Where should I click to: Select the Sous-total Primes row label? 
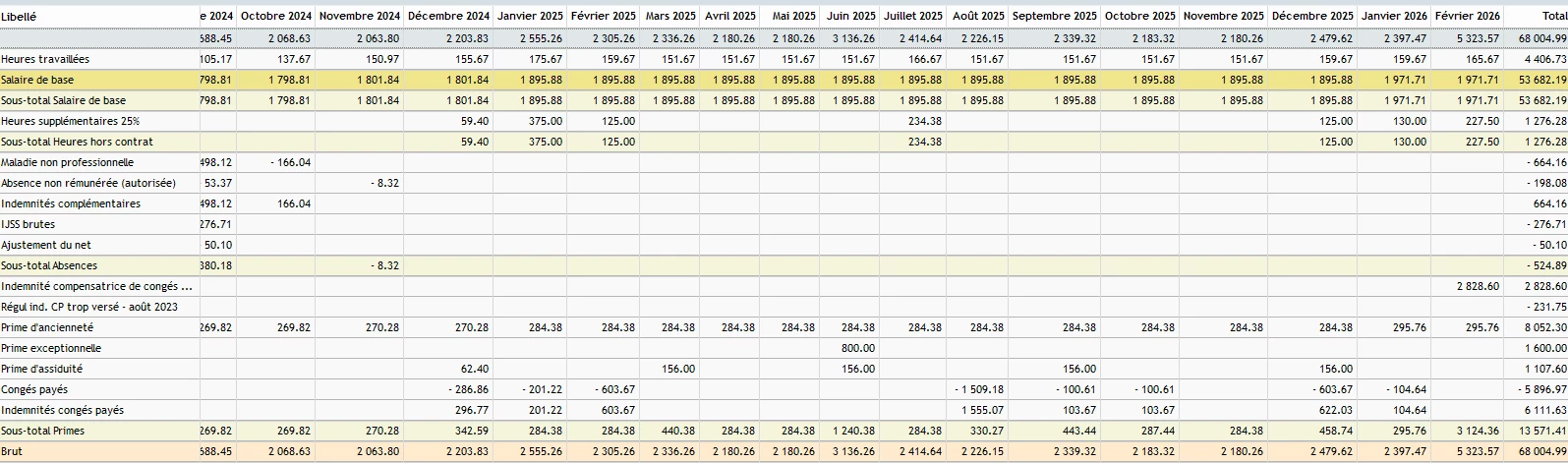pos(43,431)
